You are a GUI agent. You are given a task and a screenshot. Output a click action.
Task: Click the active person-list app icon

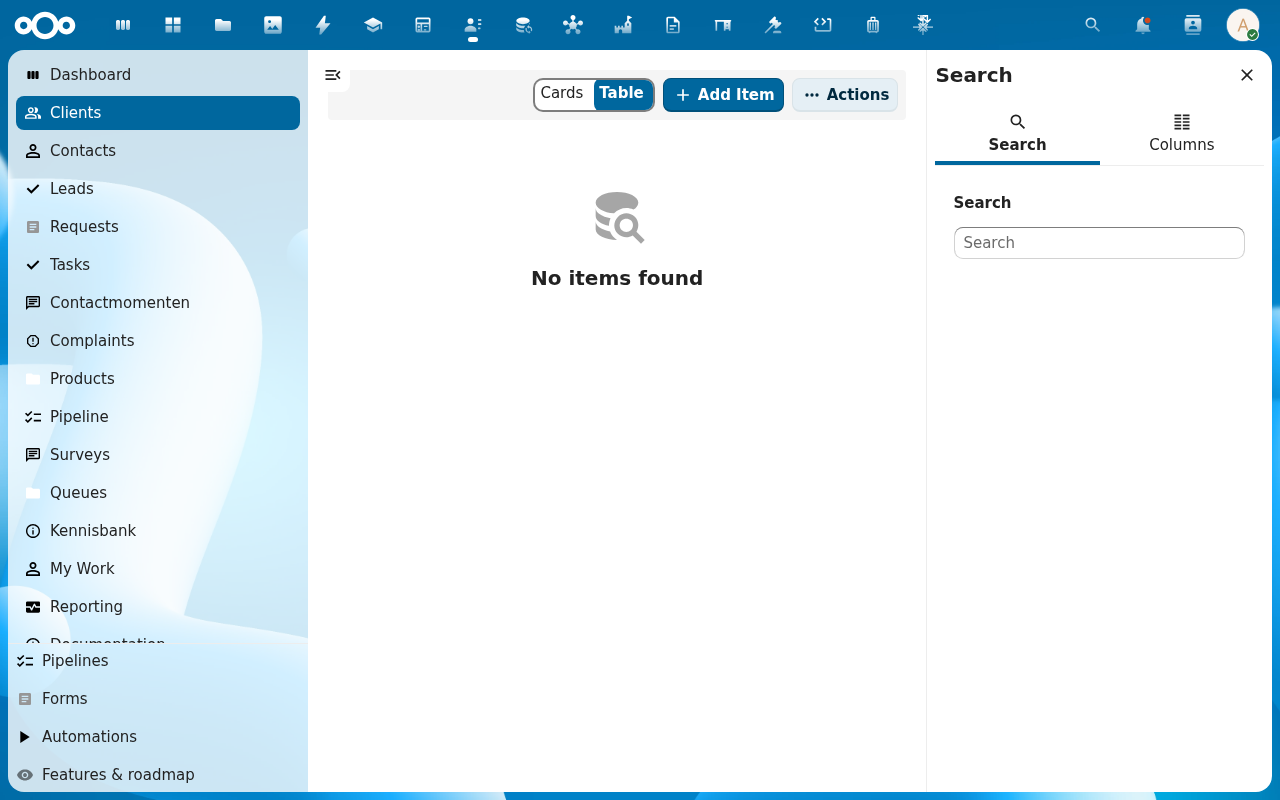(473, 25)
